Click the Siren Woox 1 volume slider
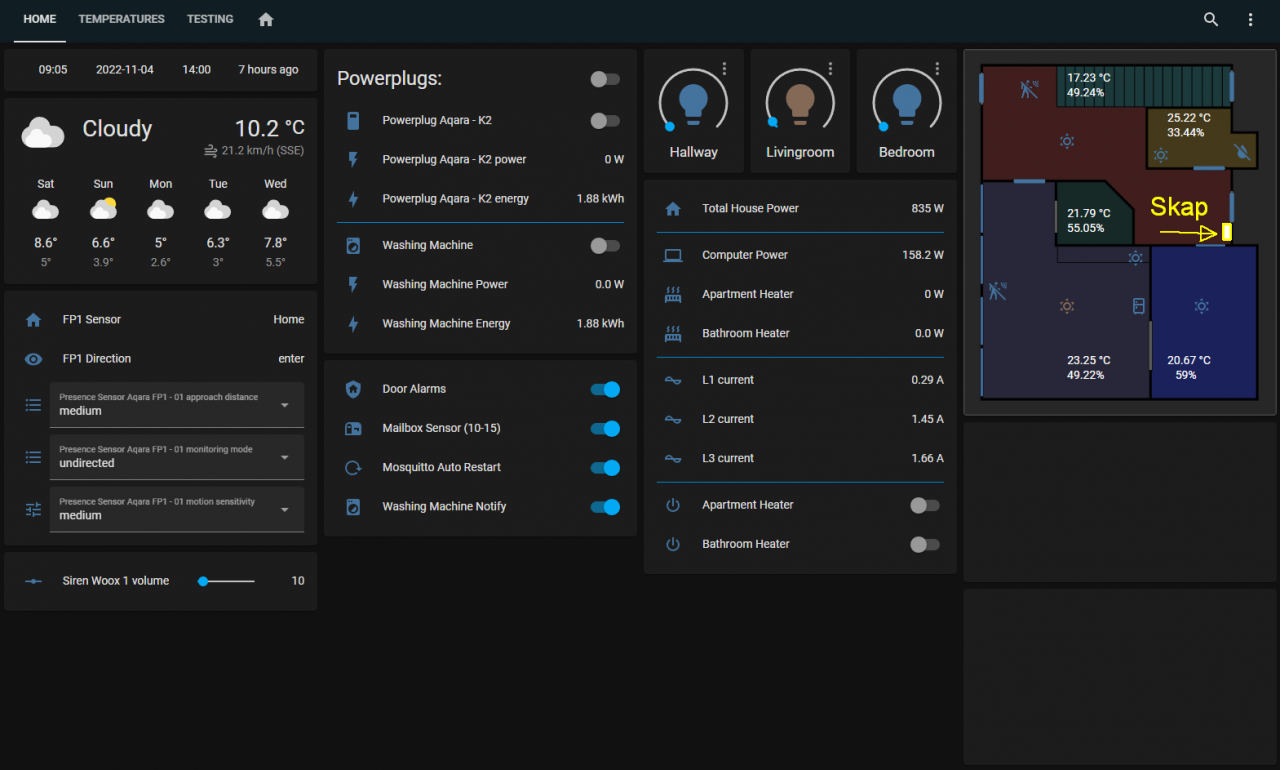The width and height of the screenshot is (1280, 770). (x=227, y=581)
